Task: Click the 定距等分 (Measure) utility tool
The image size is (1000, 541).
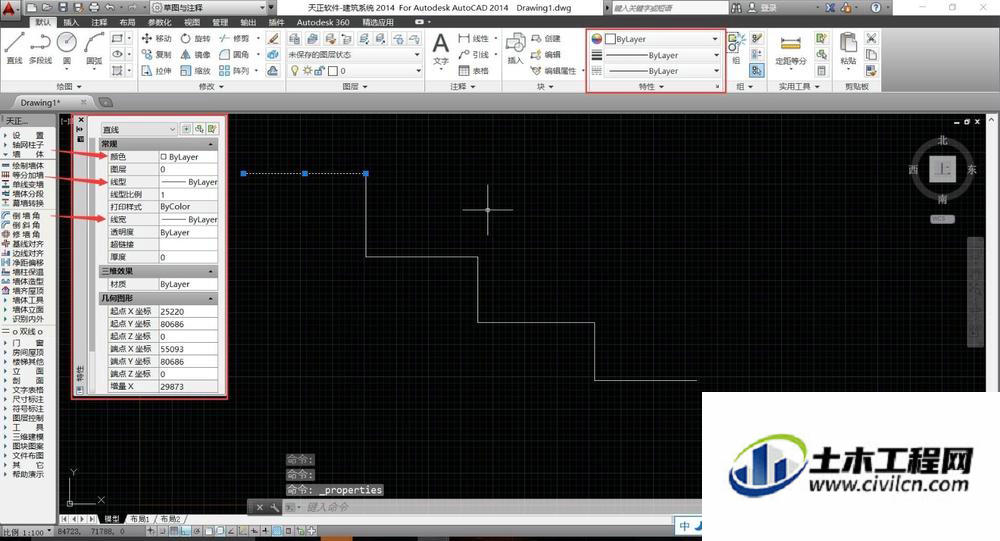Action: 791,50
